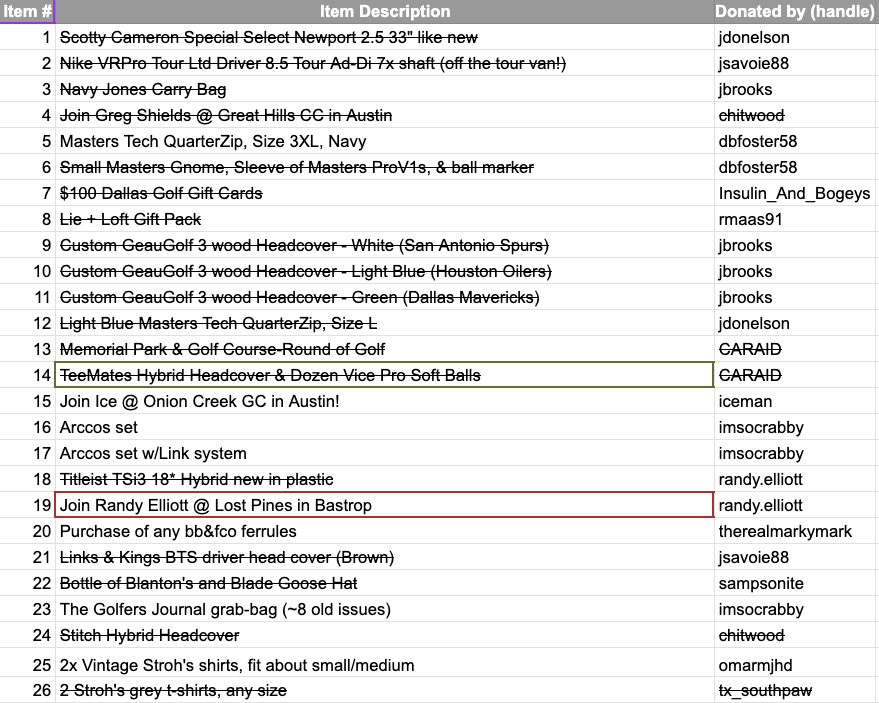Select the TeeMates Hybrid Headcover cell
Image resolution: width=879 pixels, height=703 pixels.
click(x=385, y=375)
